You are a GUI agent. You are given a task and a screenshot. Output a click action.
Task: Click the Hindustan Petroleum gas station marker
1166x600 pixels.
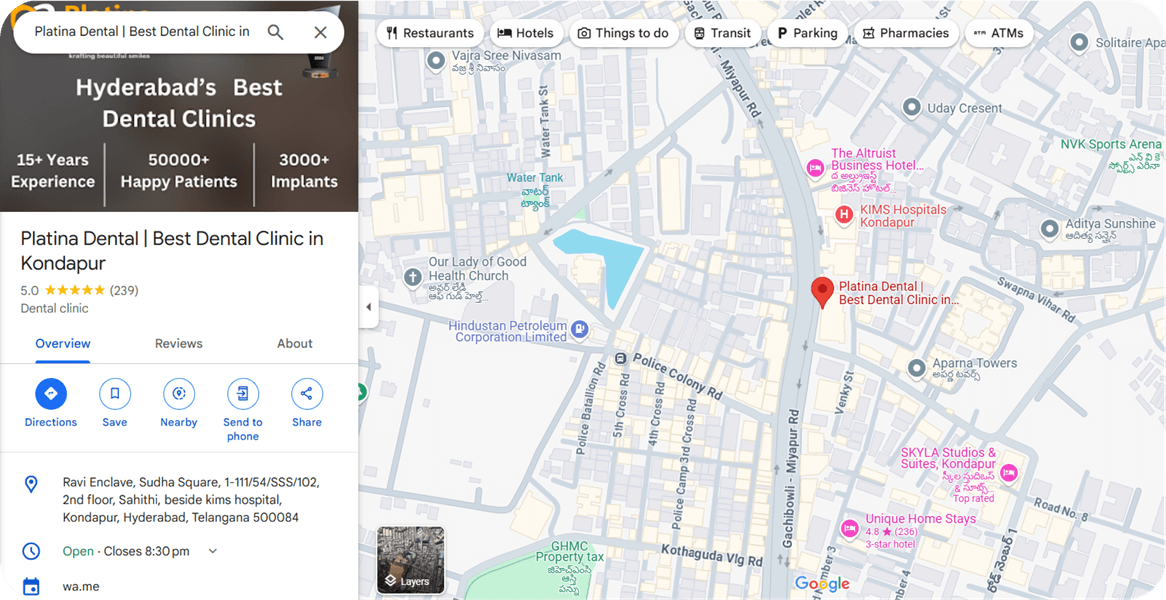pyautogui.click(x=580, y=327)
